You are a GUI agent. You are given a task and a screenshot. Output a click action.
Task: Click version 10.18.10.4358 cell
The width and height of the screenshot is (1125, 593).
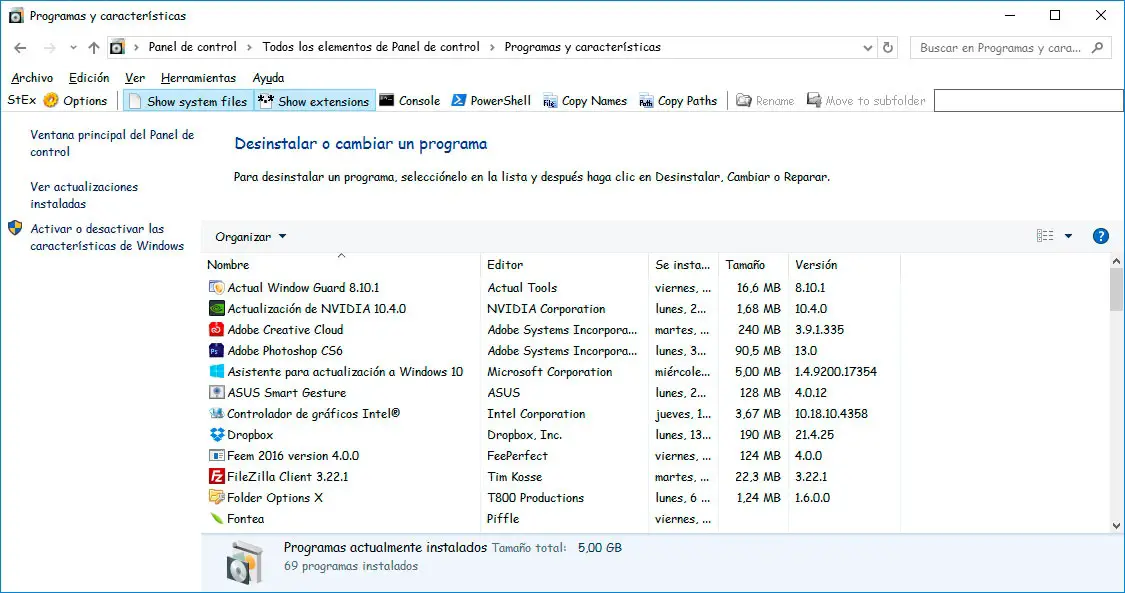point(831,414)
